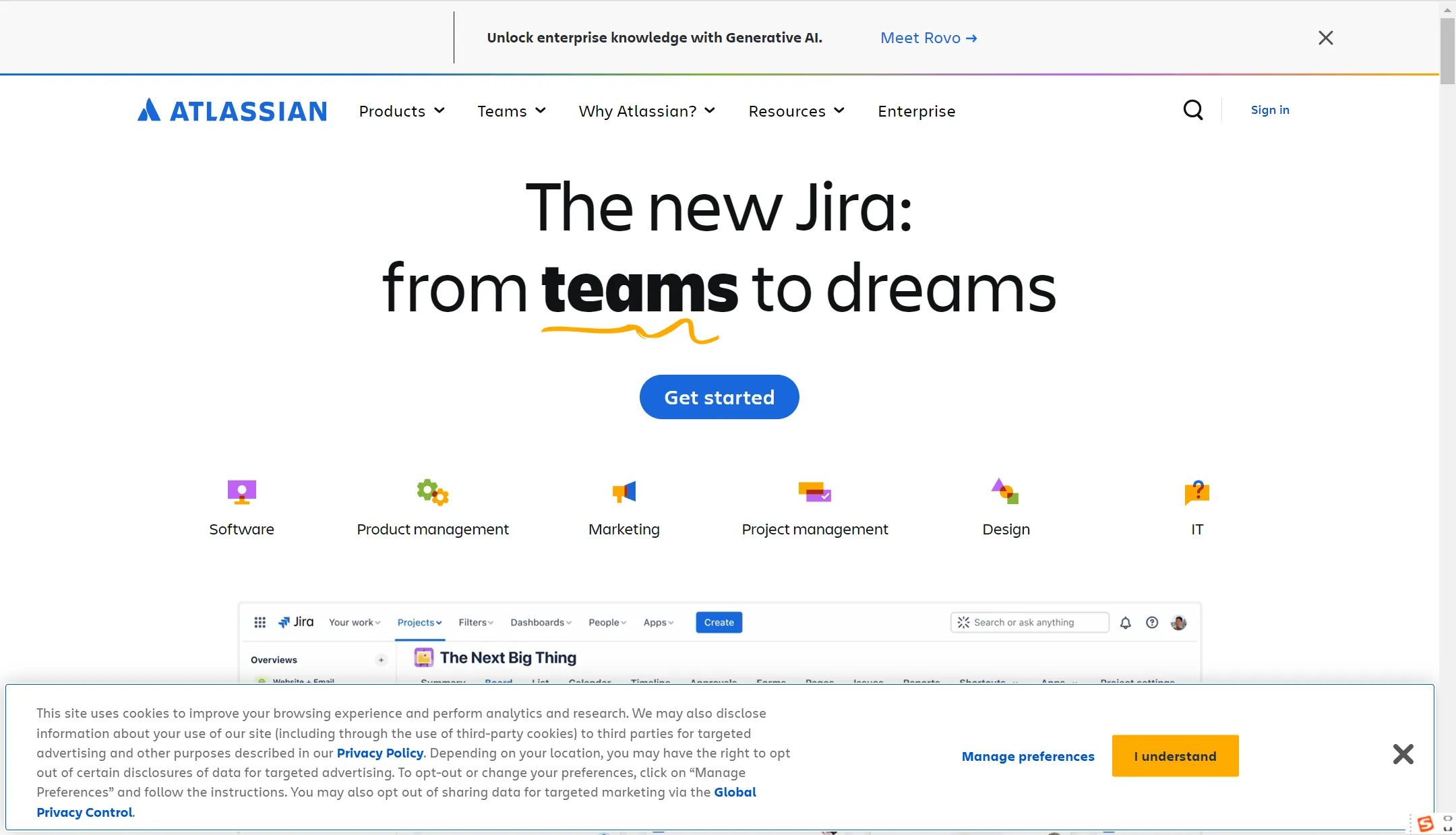This screenshot has width=1456, height=835.
Task: Click I understand cookie consent button
Action: (x=1175, y=755)
